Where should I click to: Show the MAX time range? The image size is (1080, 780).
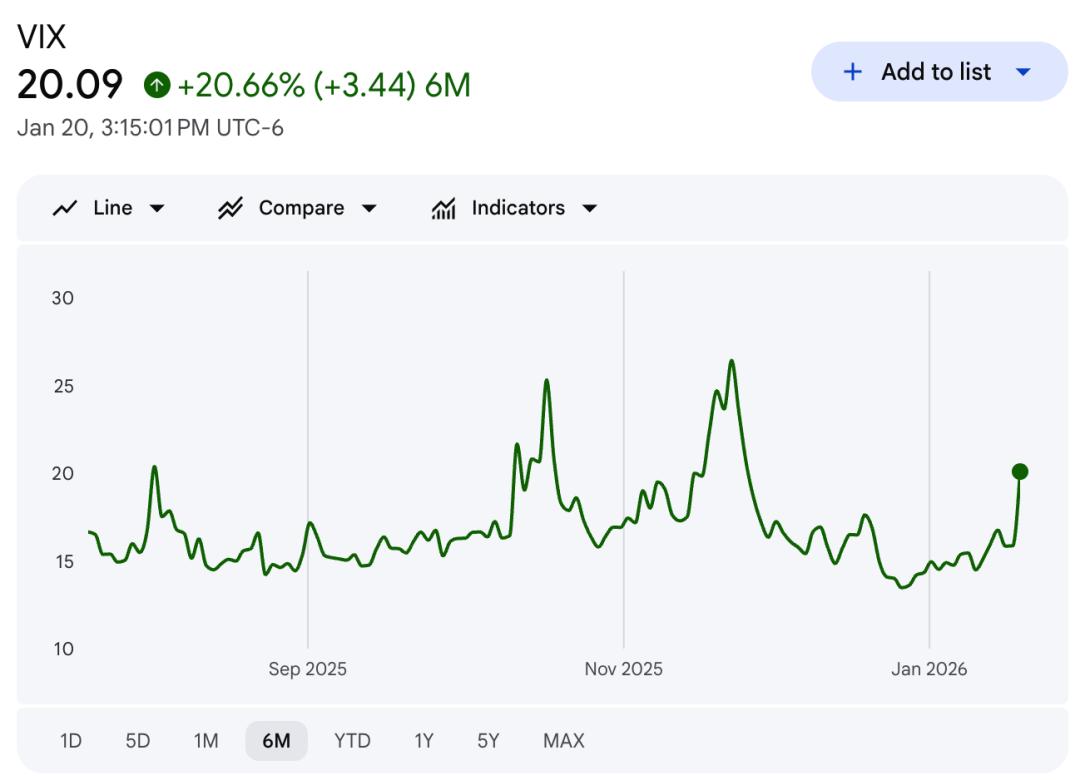[564, 741]
